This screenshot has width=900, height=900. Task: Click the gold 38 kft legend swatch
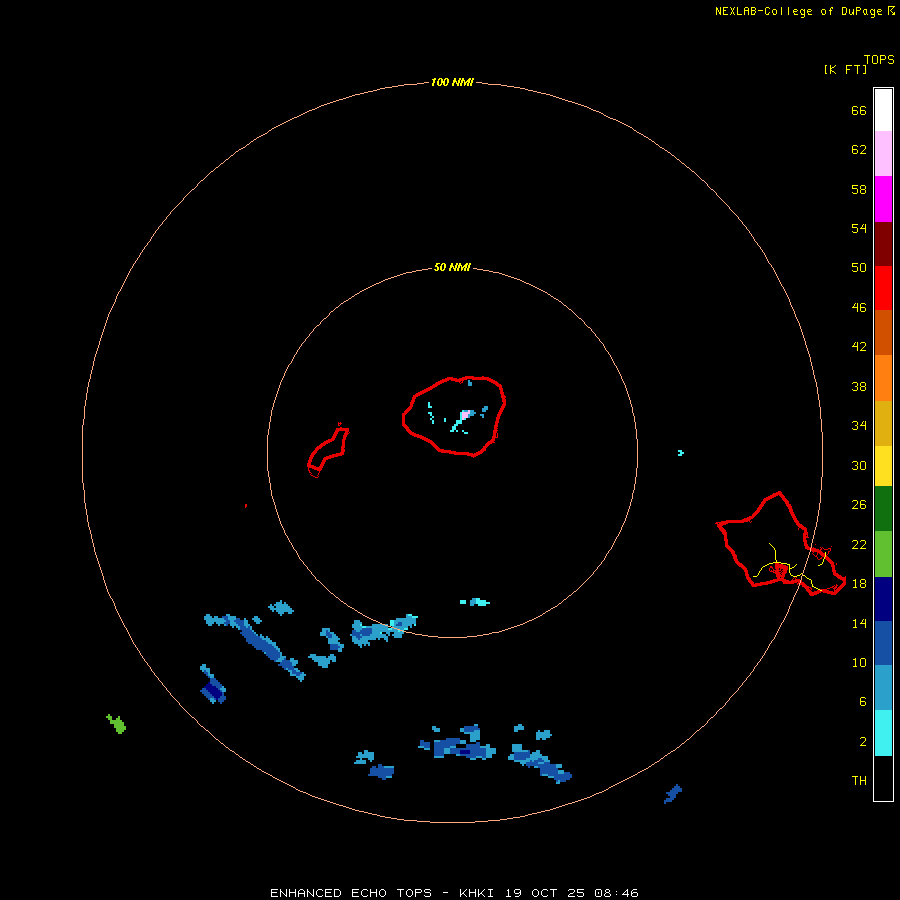pos(883,423)
